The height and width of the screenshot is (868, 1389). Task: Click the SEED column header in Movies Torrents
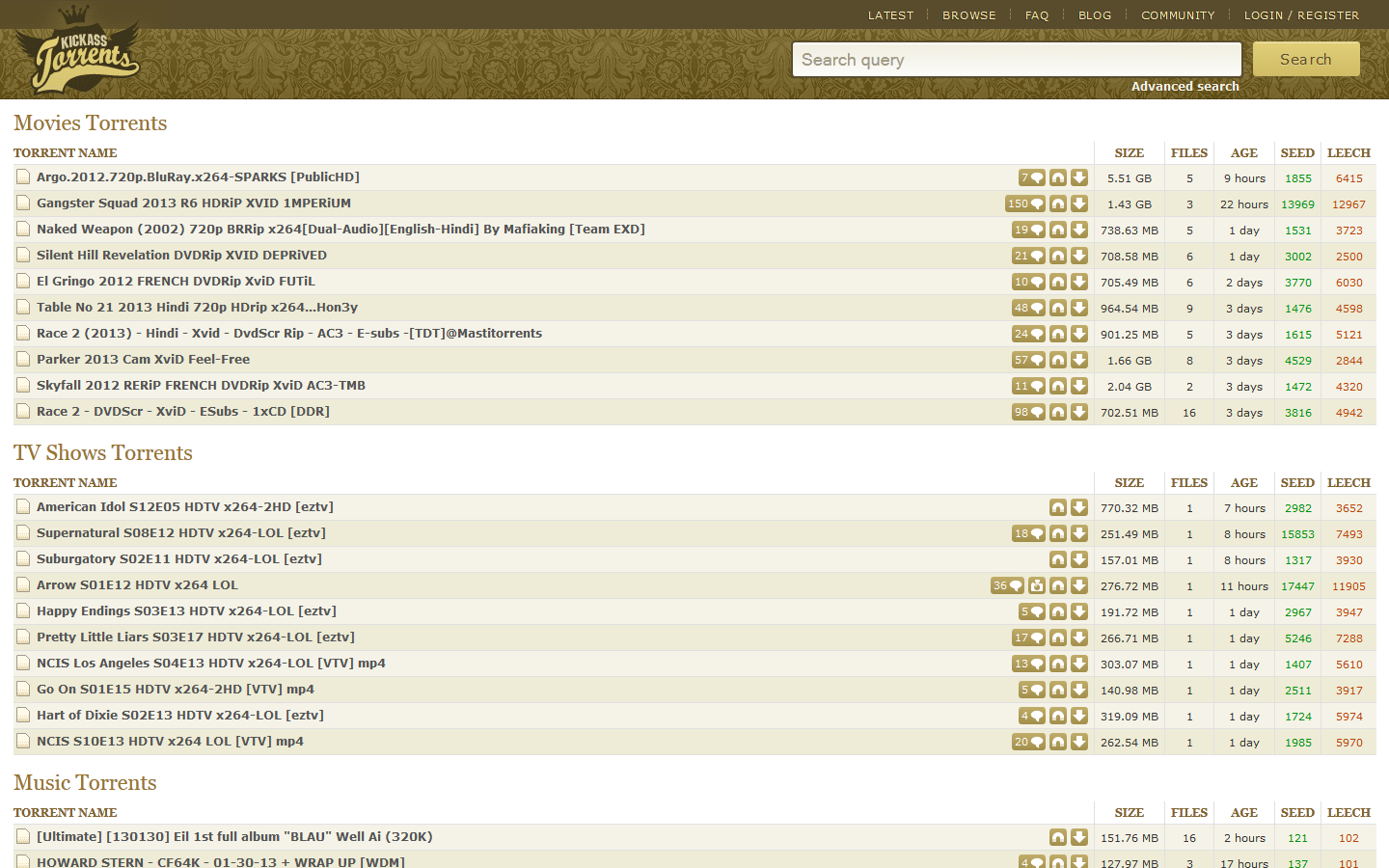pos(1297,153)
